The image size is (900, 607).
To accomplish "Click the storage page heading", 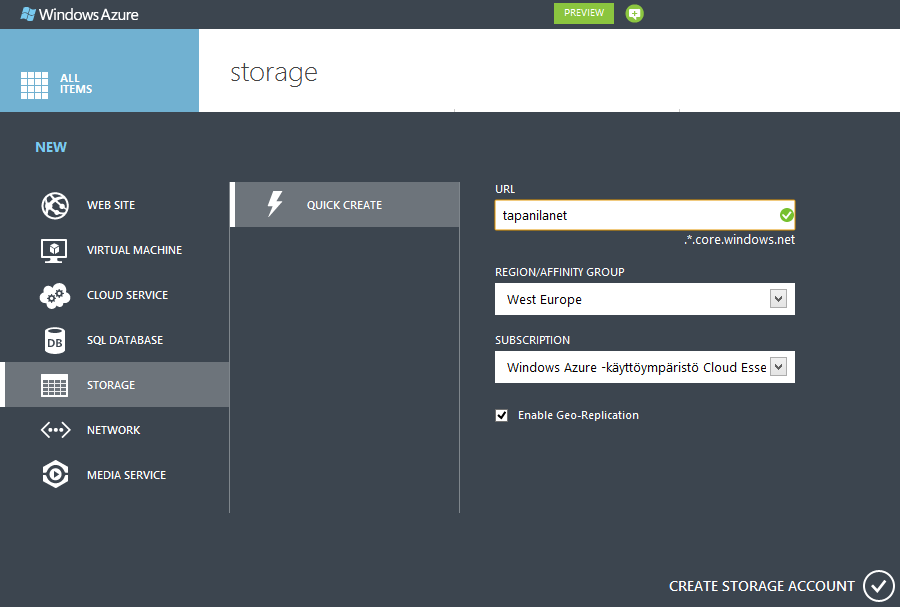I will (274, 73).
